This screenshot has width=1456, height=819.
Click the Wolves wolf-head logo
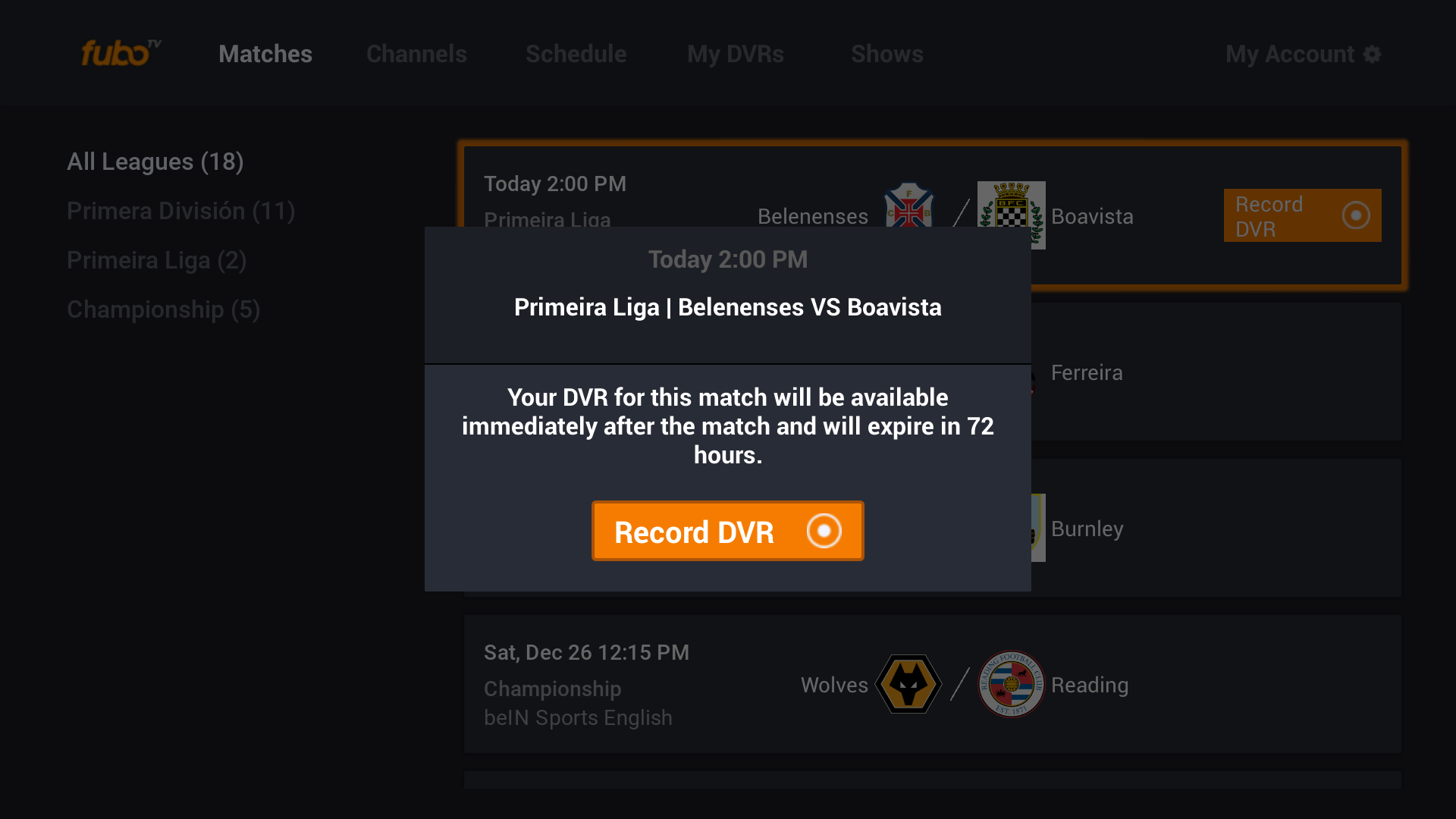pyautogui.click(x=908, y=684)
